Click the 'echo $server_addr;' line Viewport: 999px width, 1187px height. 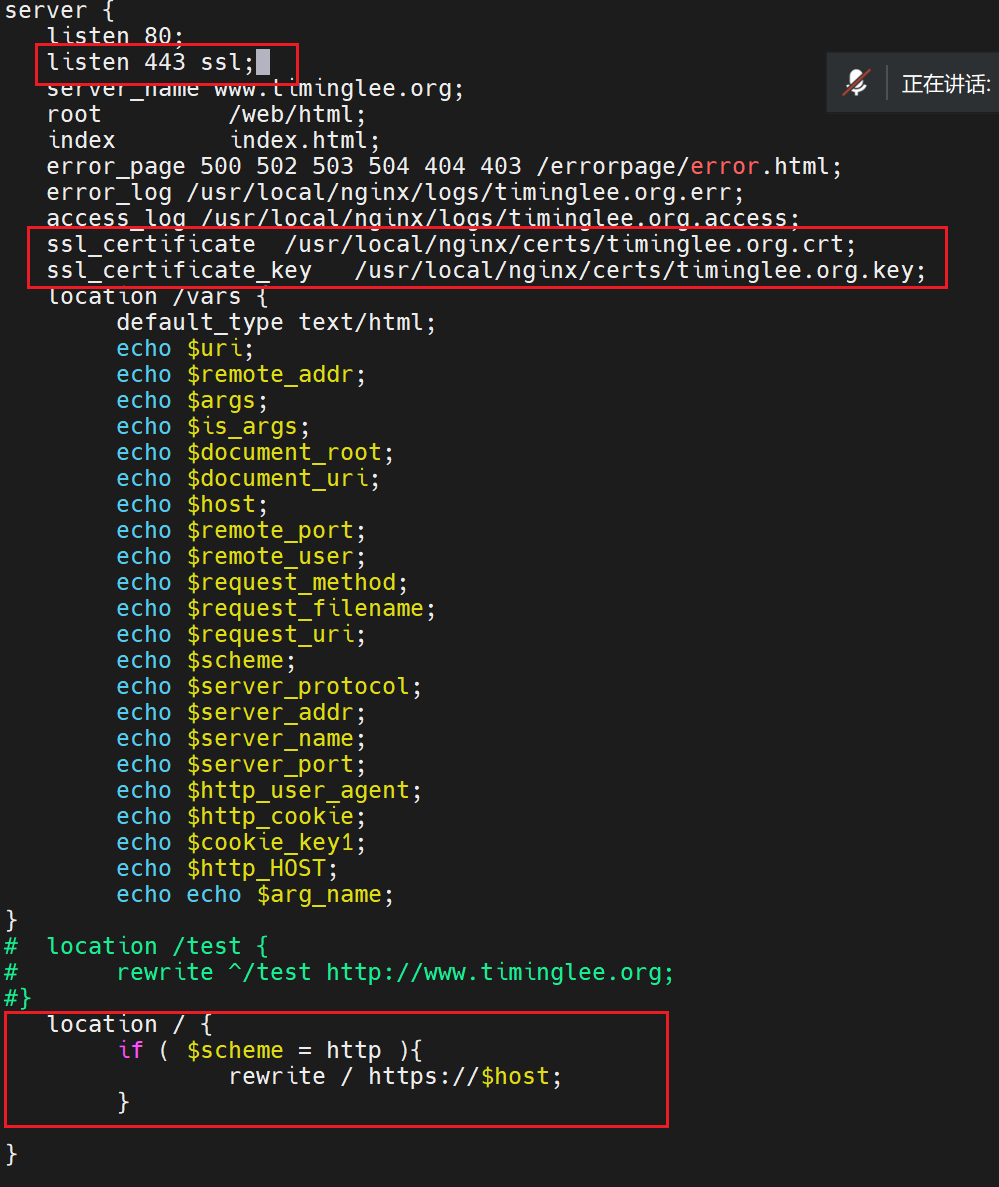point(241,712)
